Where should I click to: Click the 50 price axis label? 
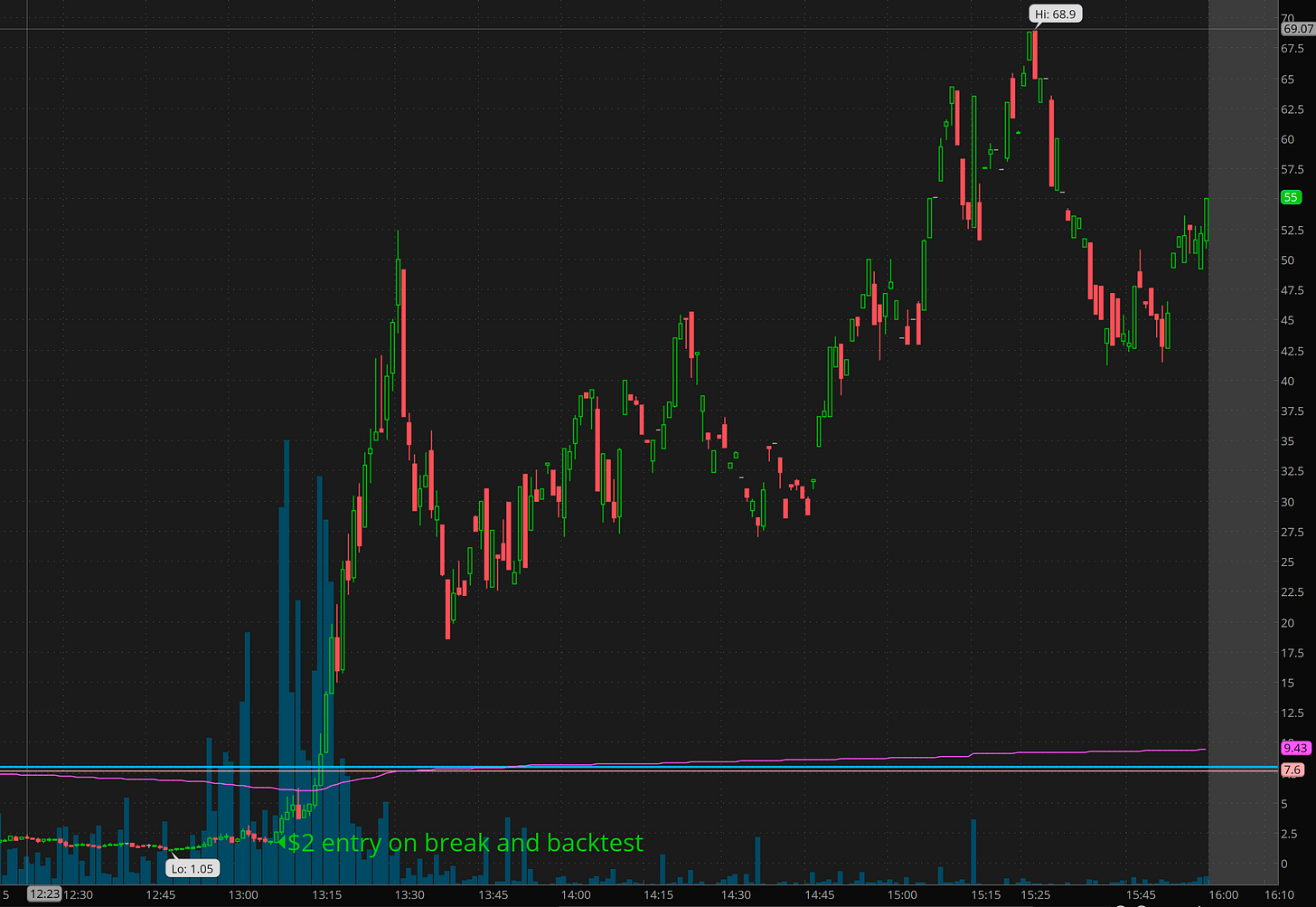click(1287, 260)
